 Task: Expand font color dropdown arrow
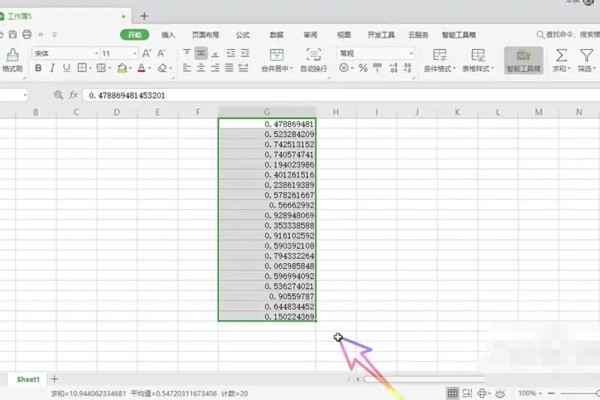(149, 69)
